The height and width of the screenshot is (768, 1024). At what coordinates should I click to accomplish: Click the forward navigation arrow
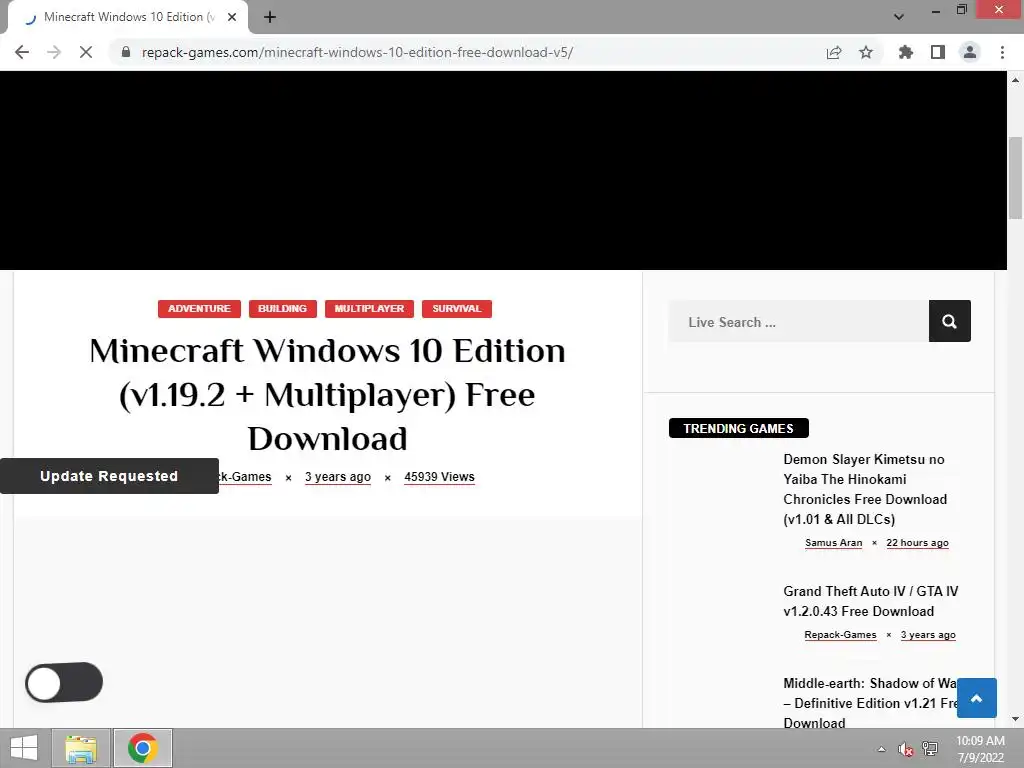[x=54, y=52]
